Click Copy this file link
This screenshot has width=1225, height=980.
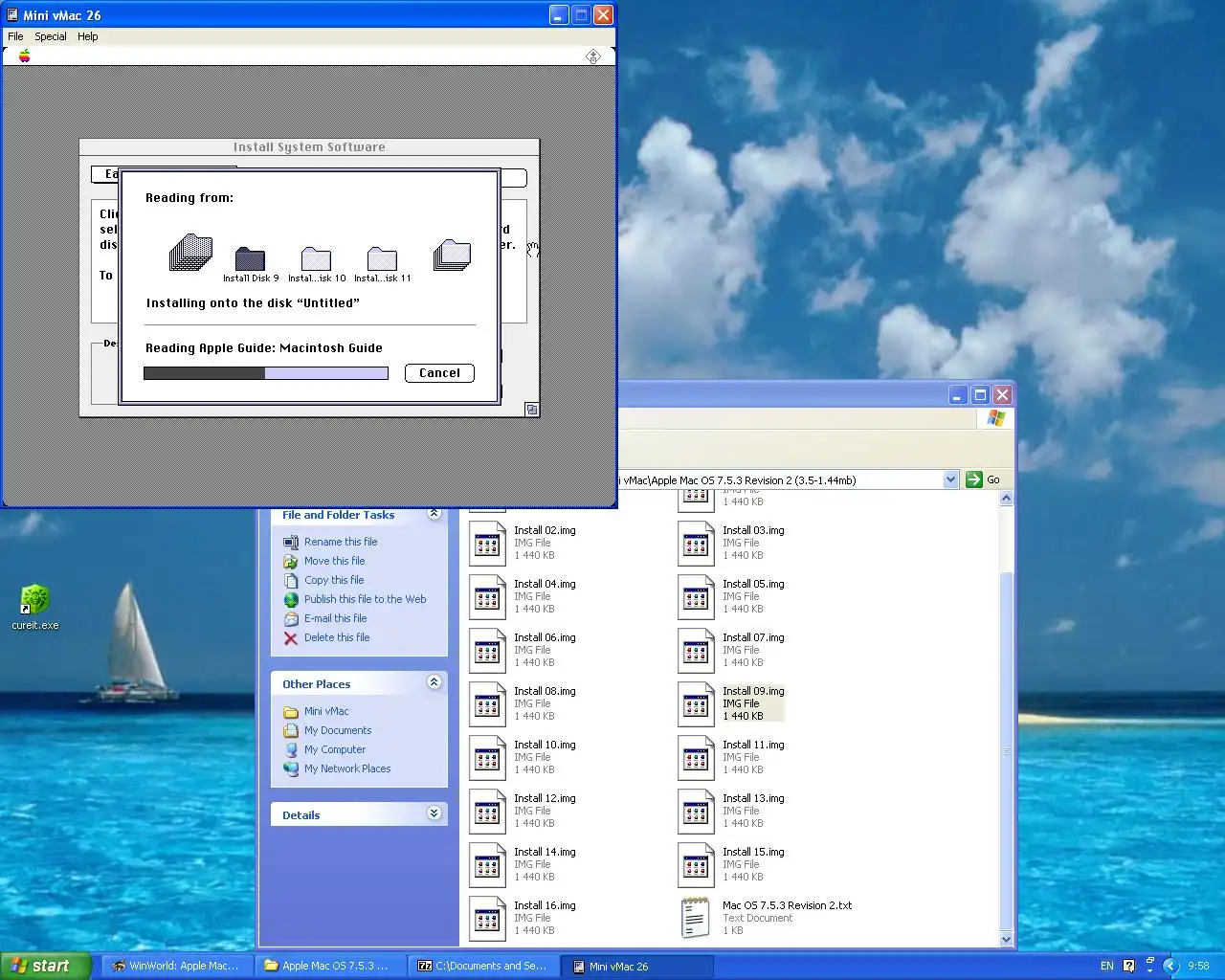pyautogui.click(x=334, y=580)
